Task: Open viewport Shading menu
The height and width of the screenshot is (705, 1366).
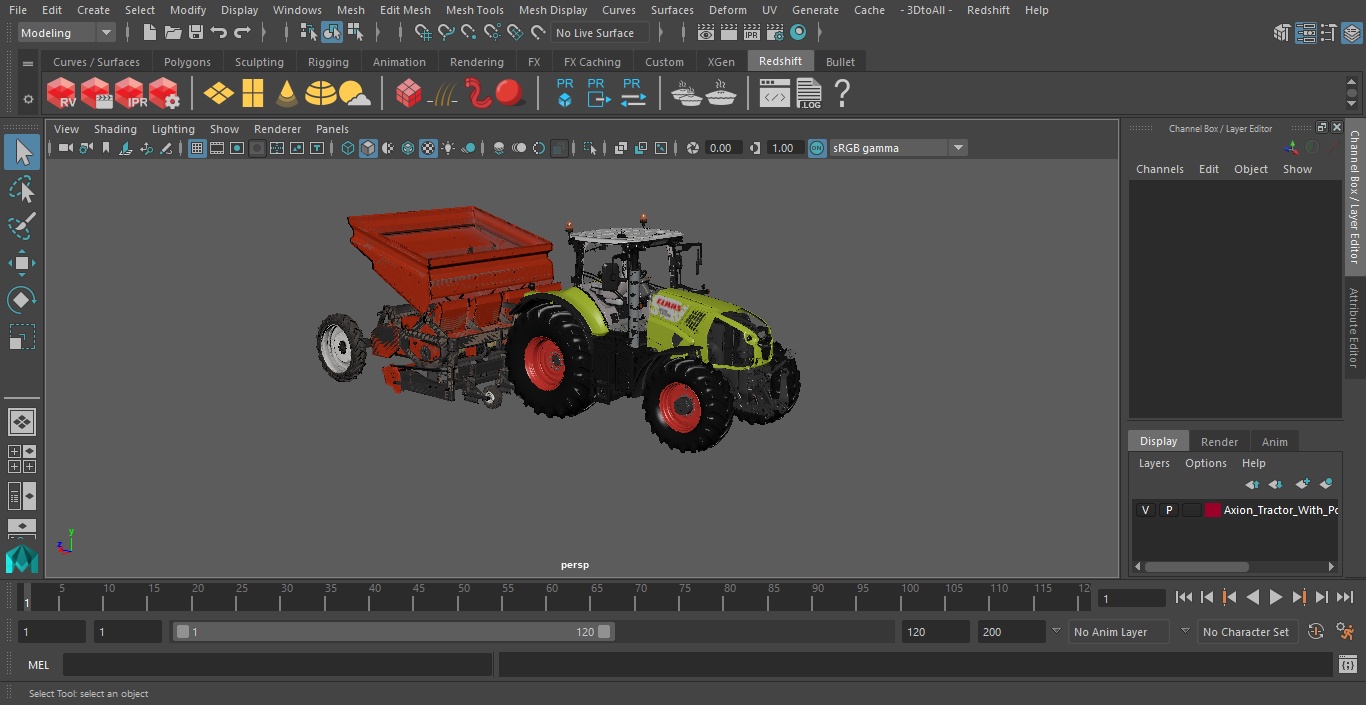Action: 115,129
